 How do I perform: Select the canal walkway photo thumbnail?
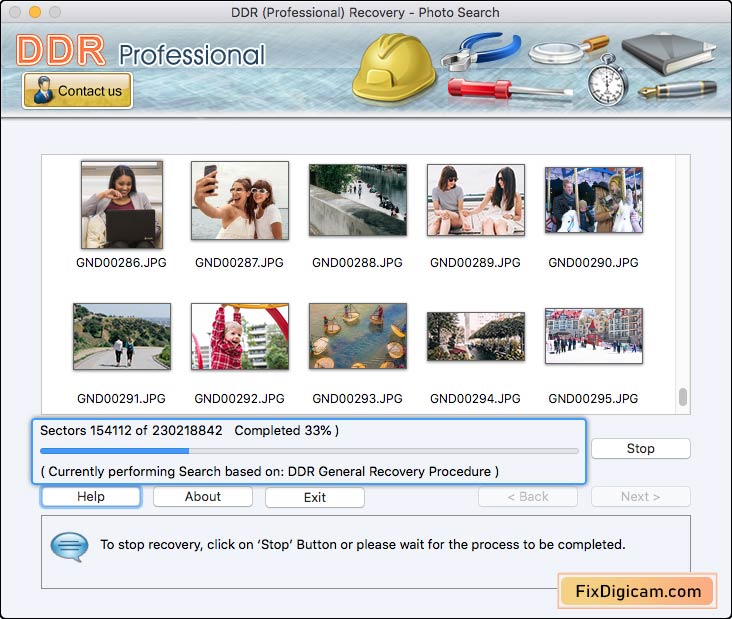358,200
